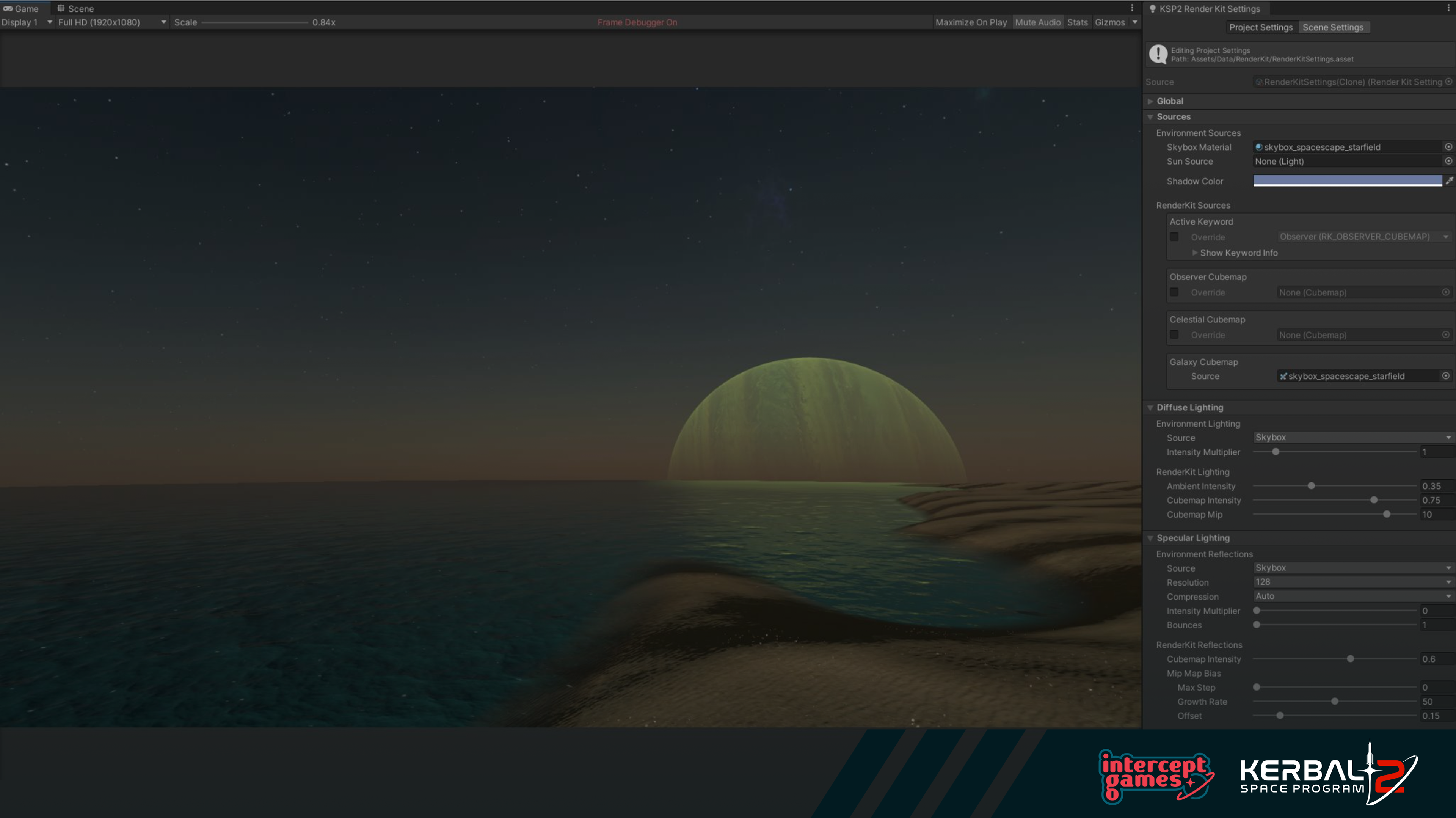The image size is (1456, 818).
Task: Open the Game view kebab menu
Action: coord(1132,8)
